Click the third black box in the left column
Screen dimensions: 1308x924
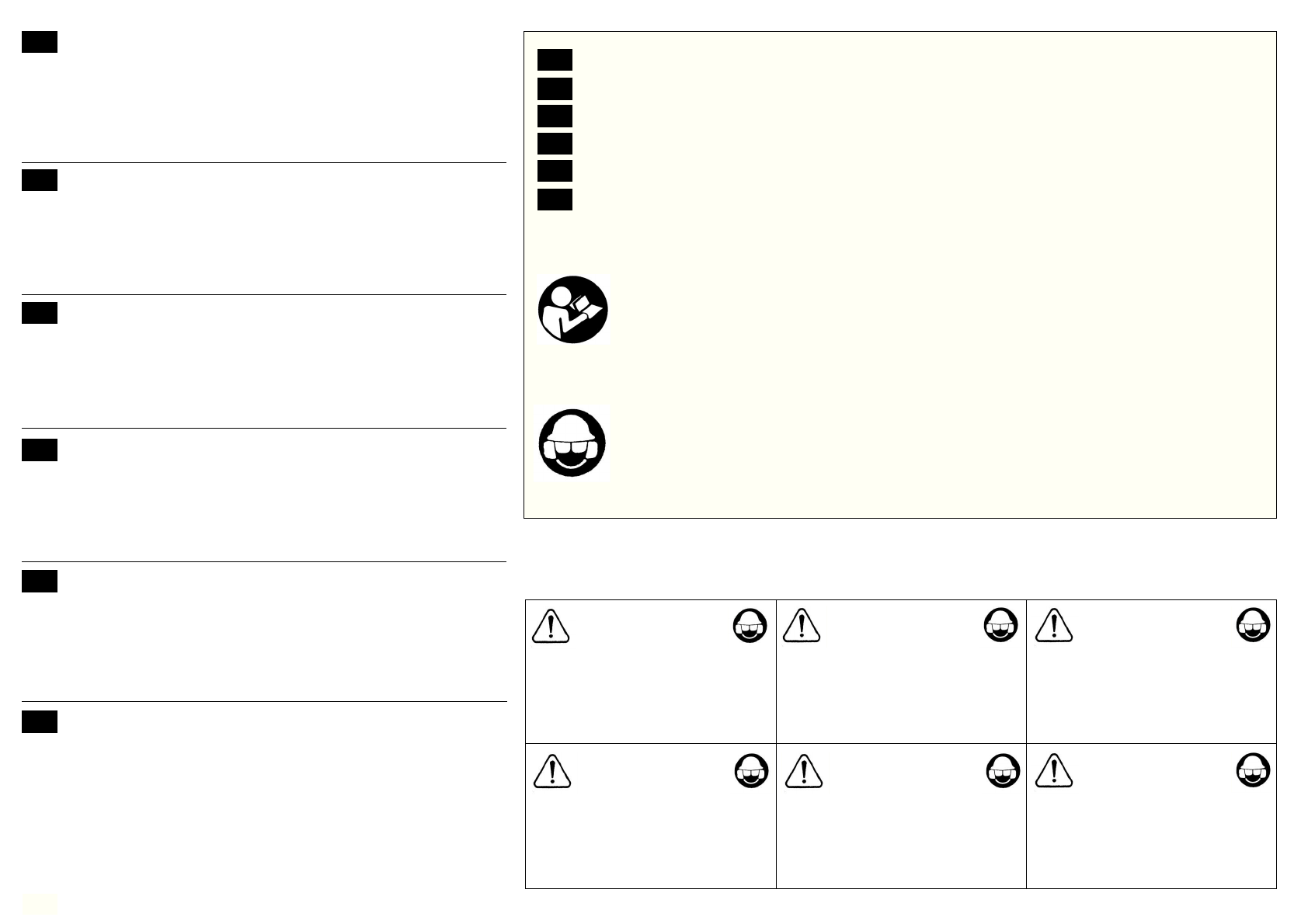(x=40, y=313)
